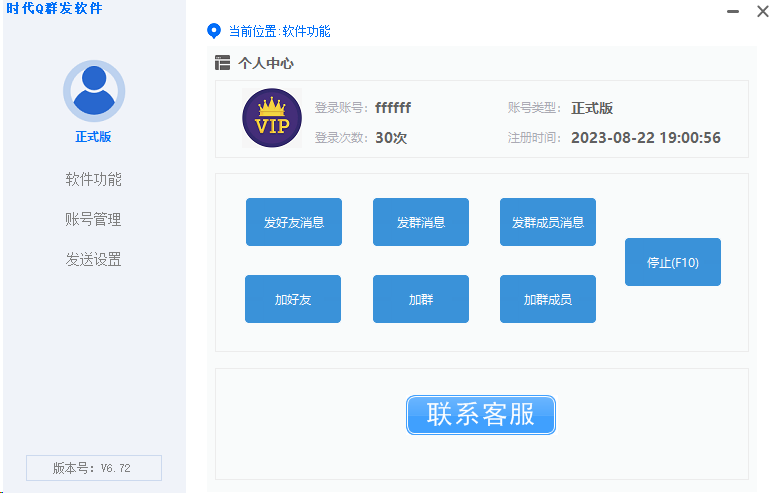Minimize the window

[x=733, y=12]
